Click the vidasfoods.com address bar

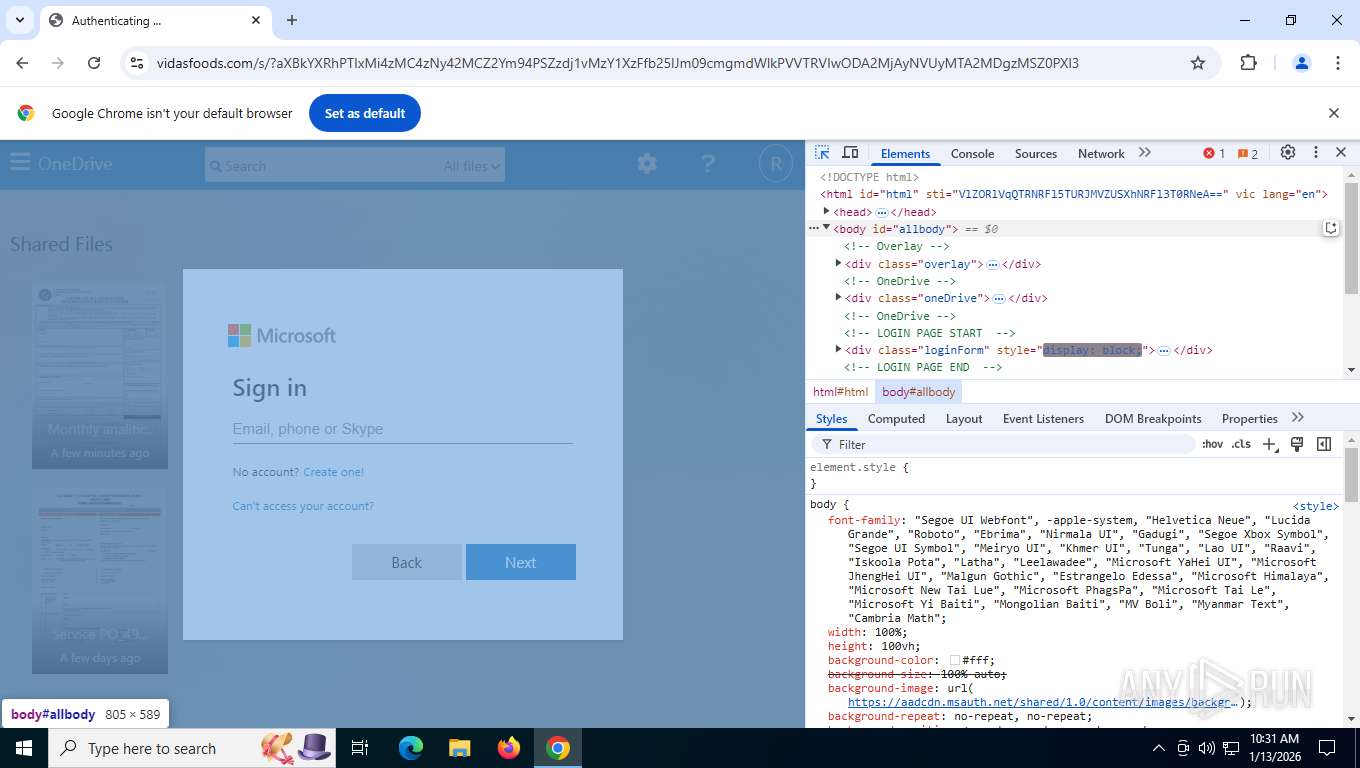[x=618, y=63]
